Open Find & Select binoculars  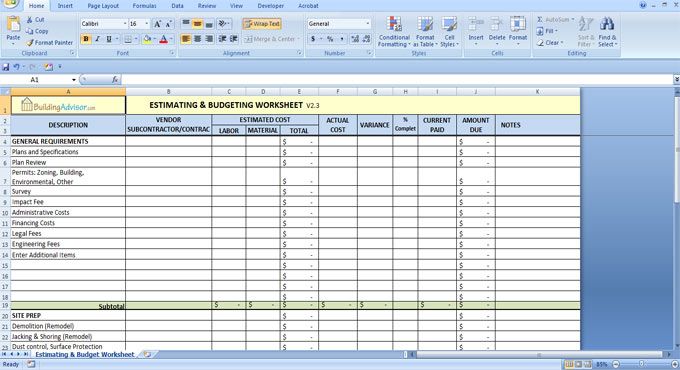click(607, 32)
